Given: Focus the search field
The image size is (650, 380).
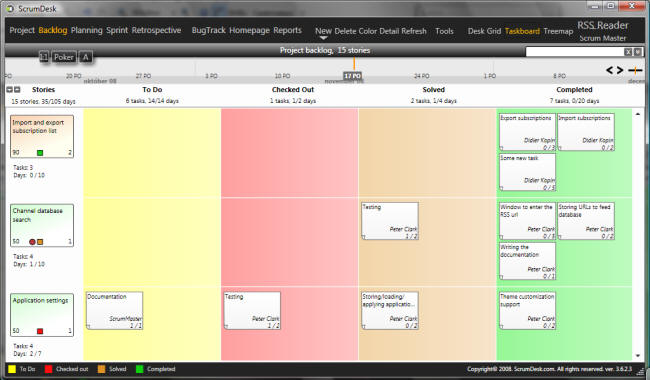Looking at the screenshot, I should [575, 52].
